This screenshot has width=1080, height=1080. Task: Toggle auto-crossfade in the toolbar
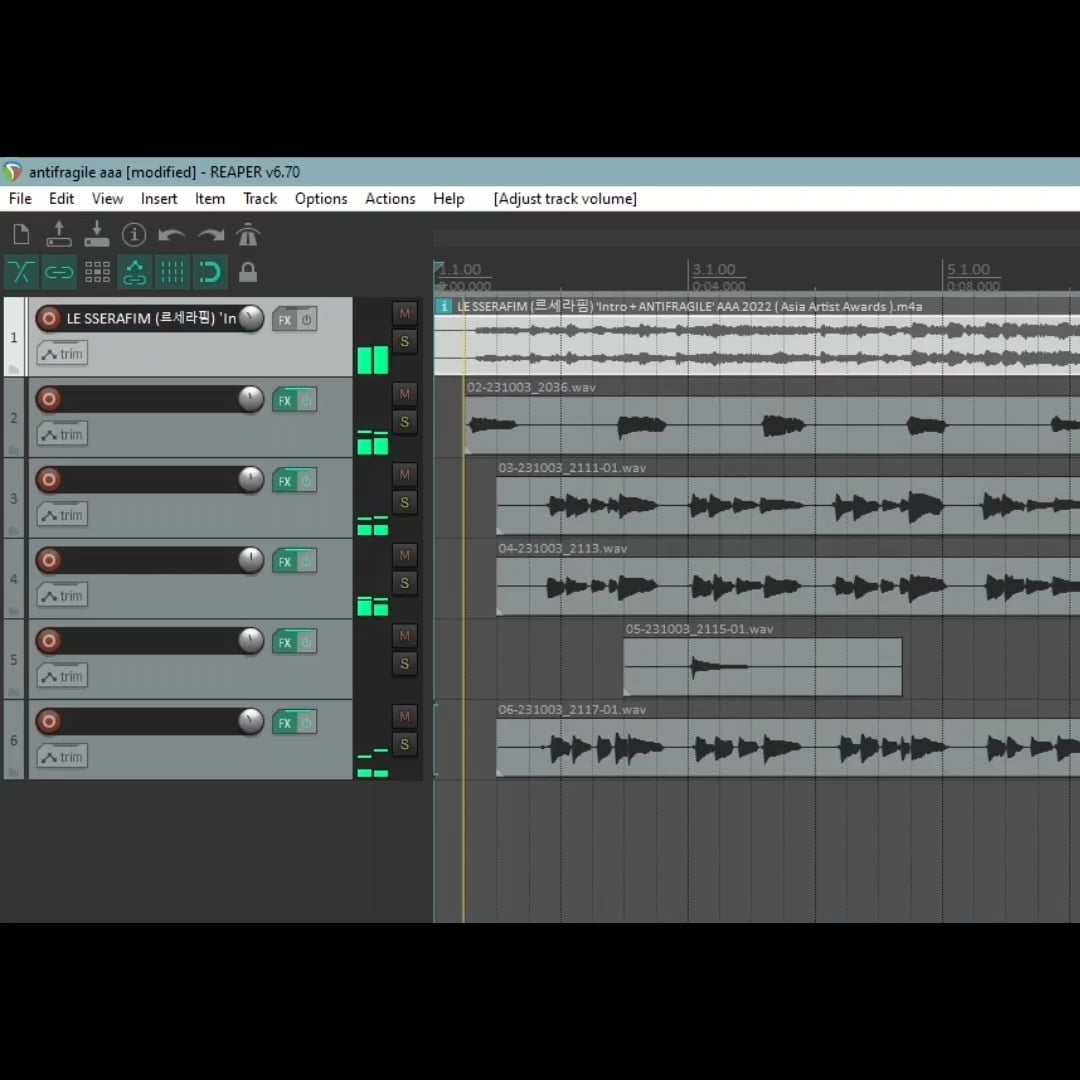(21, 272)
